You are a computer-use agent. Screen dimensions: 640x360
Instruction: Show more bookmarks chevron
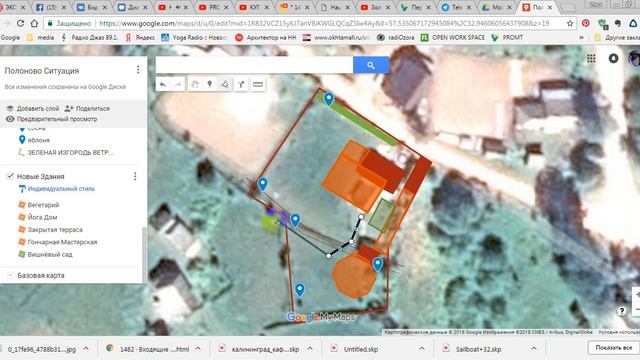point(581,38)
